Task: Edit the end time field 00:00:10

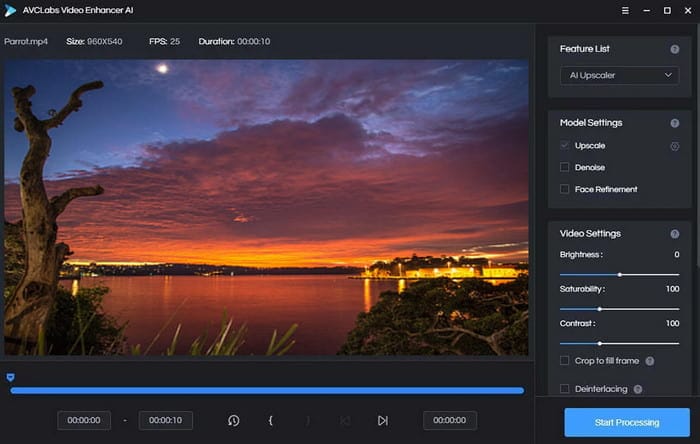Action: [166, 420]
